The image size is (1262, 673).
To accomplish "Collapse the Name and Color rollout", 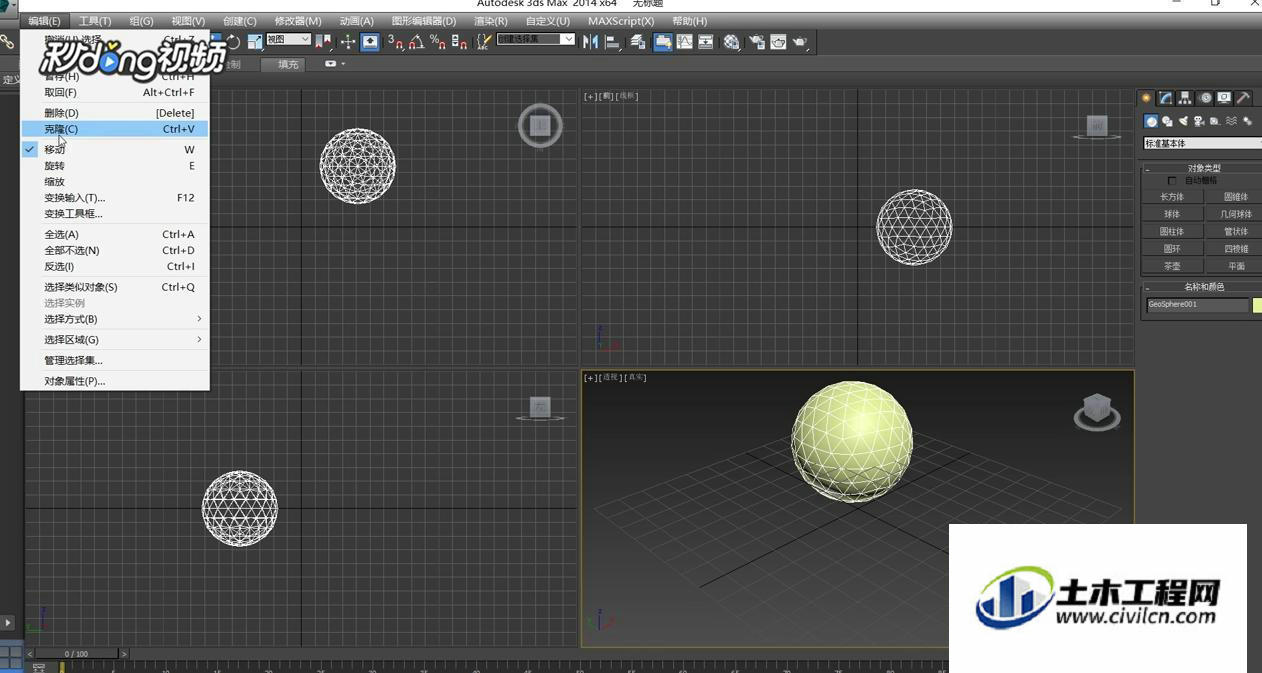I will pyautogui.click(x=1202, y=287).
